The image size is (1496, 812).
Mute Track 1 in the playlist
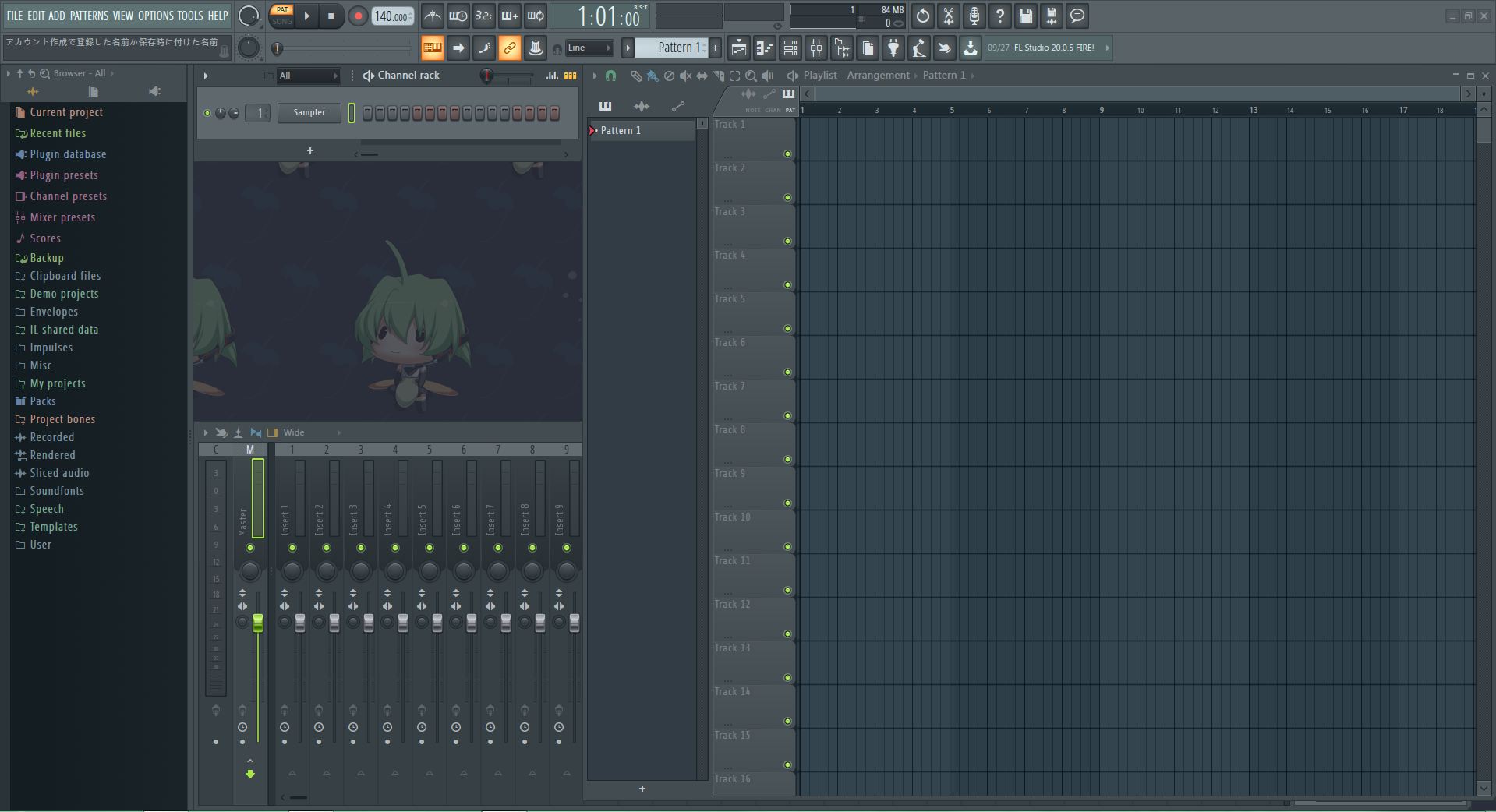pos(787,154)
